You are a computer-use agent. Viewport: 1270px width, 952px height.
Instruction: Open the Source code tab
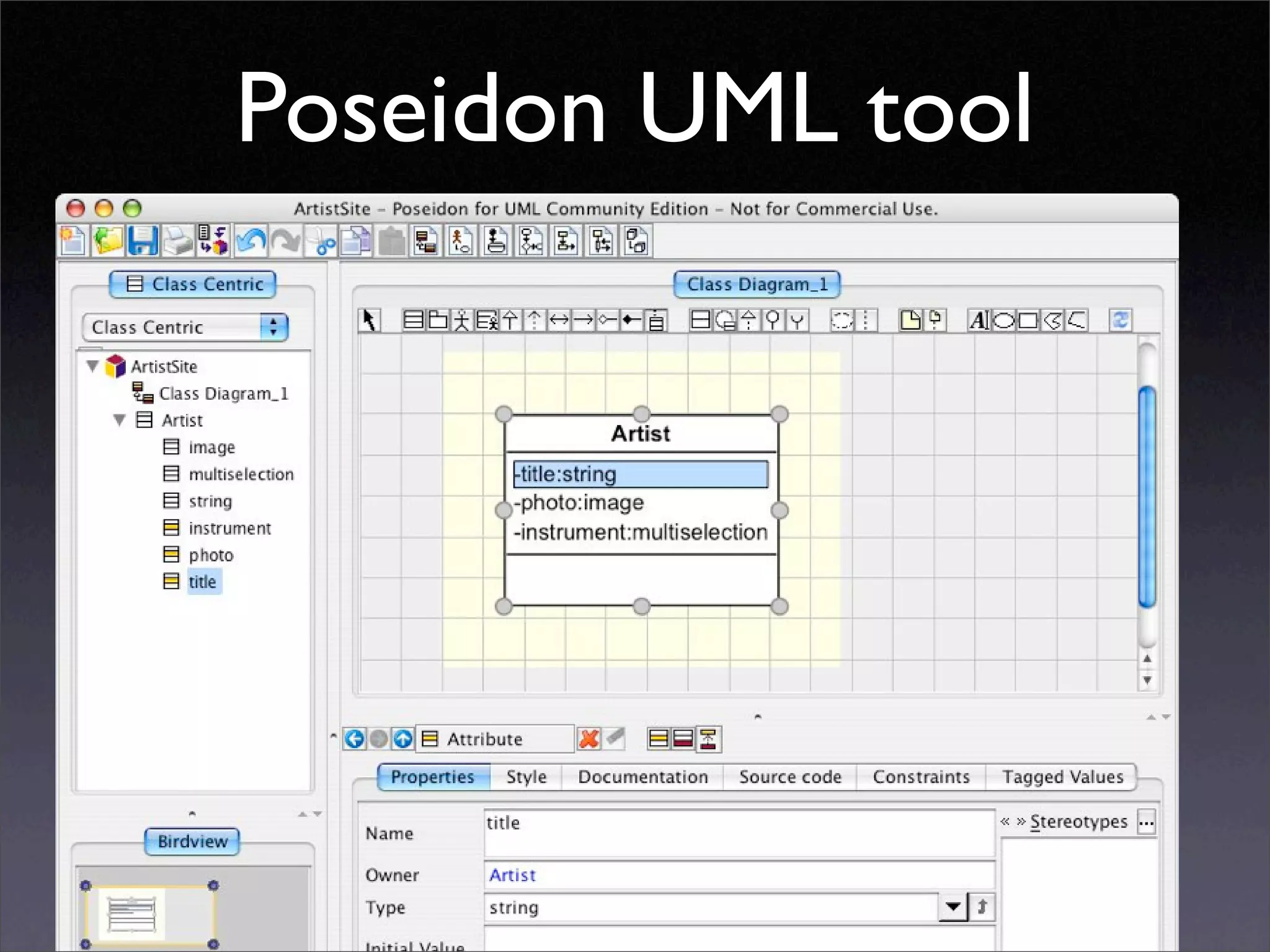[x=790, y=777]
